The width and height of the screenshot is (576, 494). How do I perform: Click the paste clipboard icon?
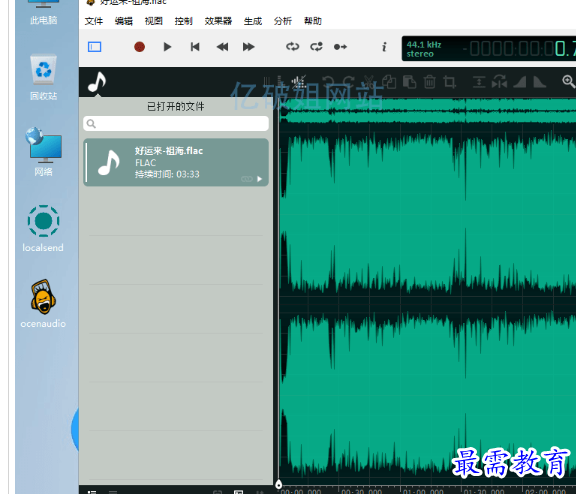(410, 82)
